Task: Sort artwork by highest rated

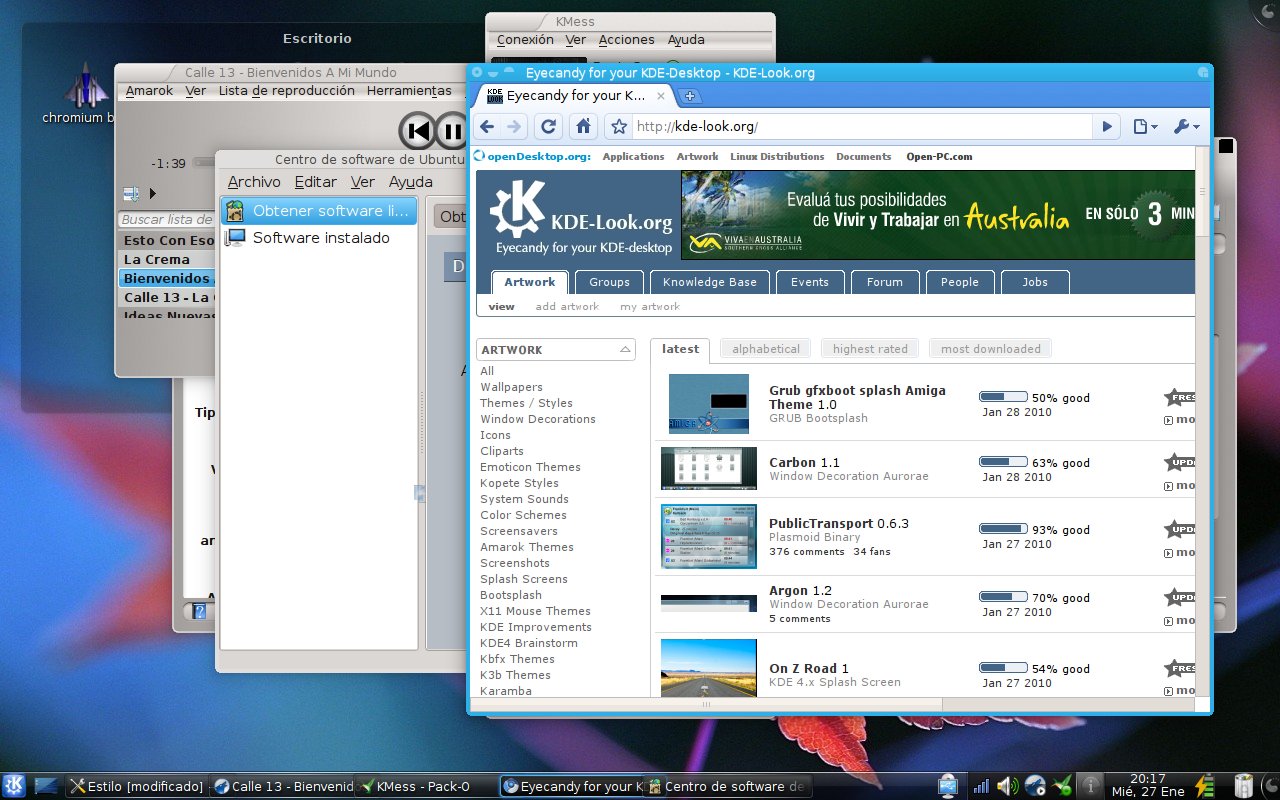Action: [870, 349]
